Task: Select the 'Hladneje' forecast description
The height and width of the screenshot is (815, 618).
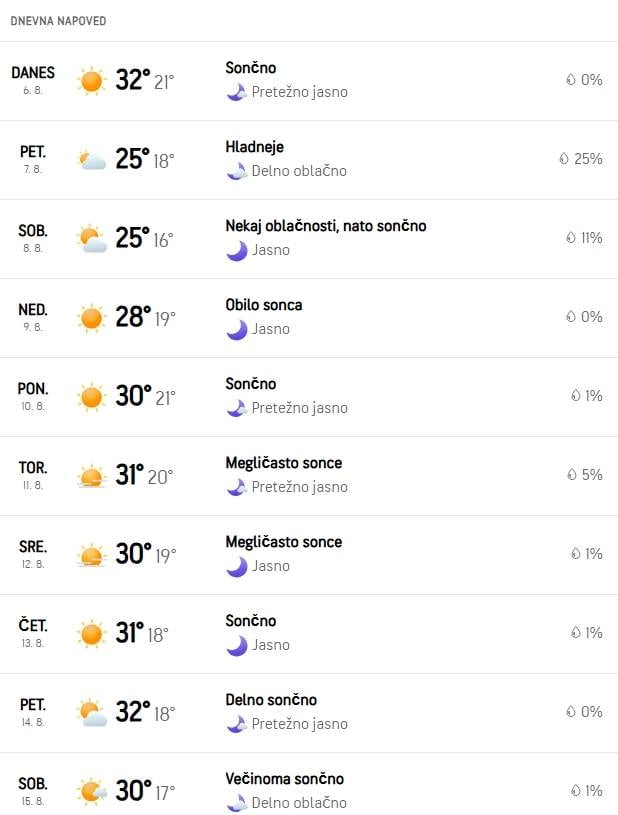Action: point(254,147)
